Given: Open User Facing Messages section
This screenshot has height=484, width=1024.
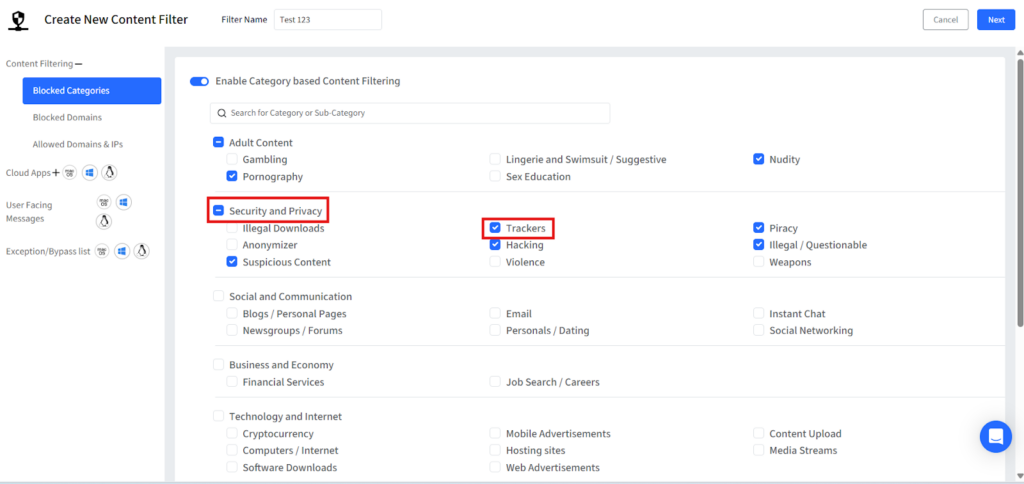Looking at the screenshot, I should pyautogui.click(x=29, y=212).
